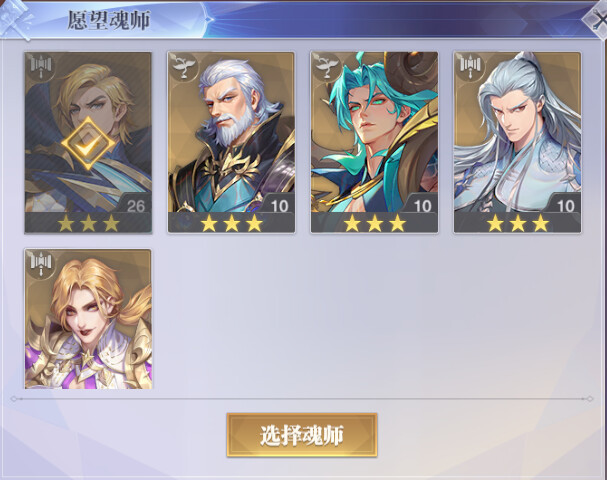Click the class icon on the silver-haired card
The width and height of the screenshot is (607, 480).
pos(470,66)
